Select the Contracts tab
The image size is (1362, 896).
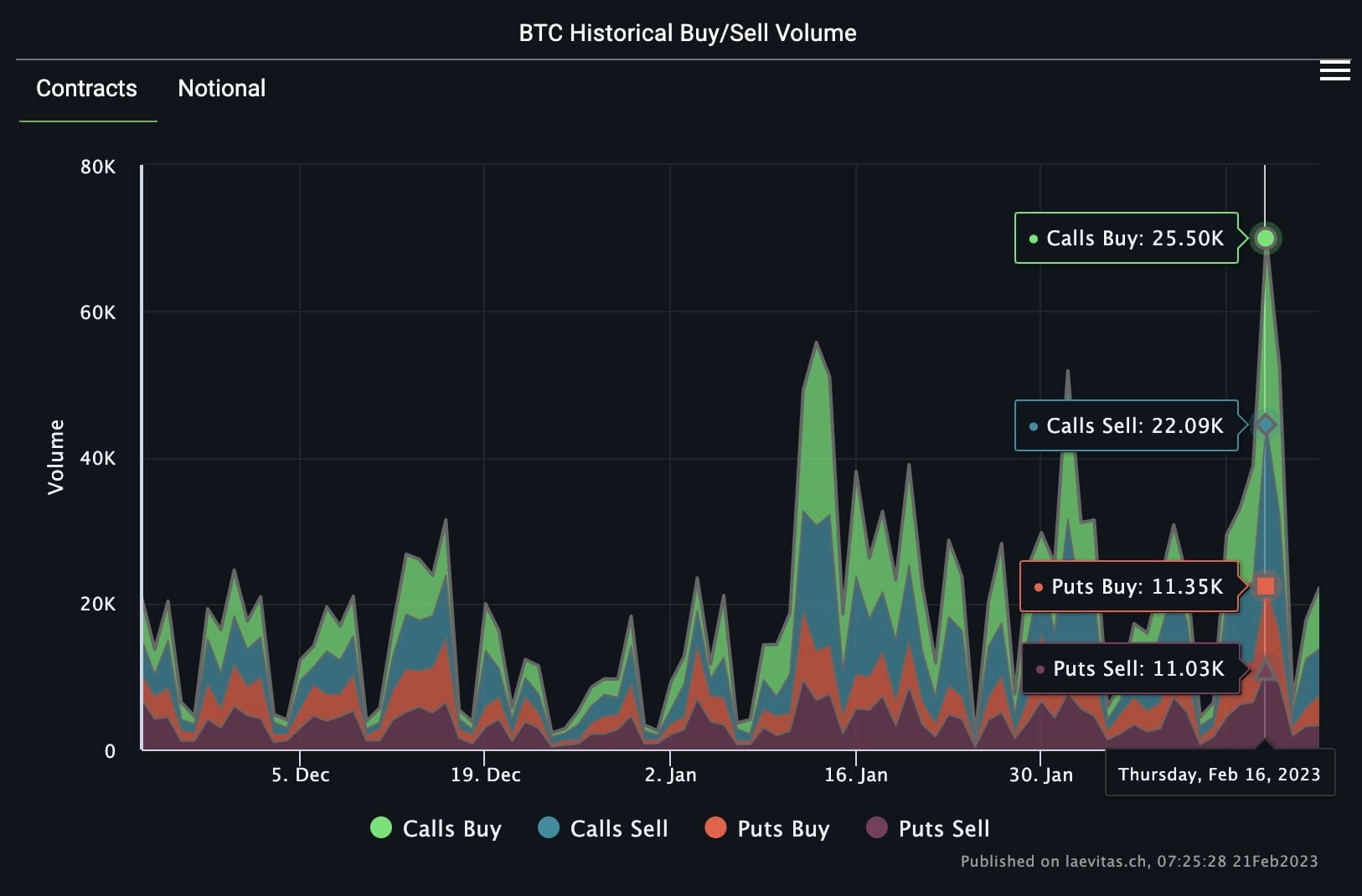[86, 89]
